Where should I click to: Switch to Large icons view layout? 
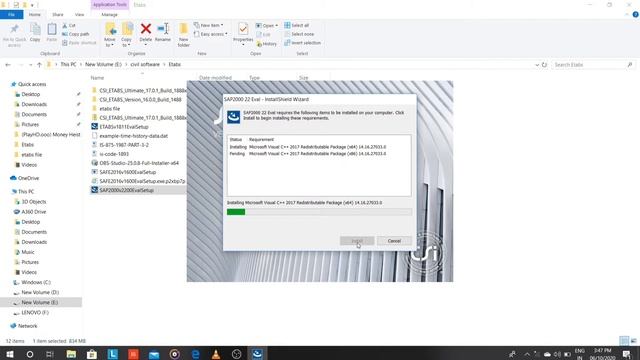(633, 340)
